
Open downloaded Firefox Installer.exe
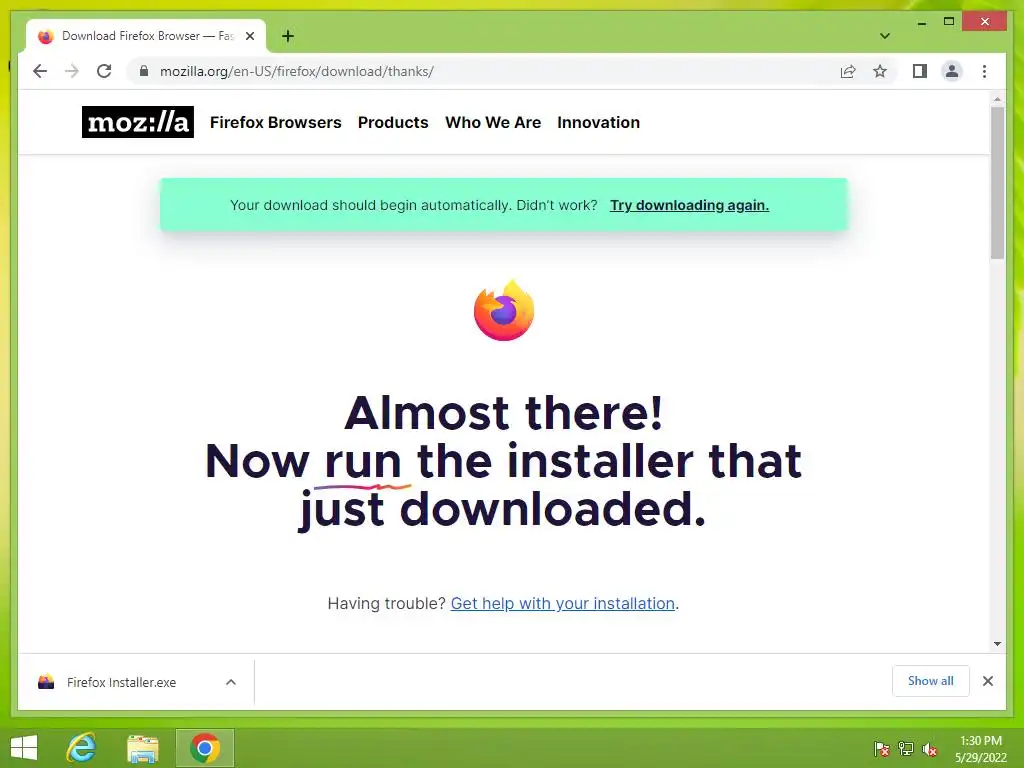tap(121, 682)
